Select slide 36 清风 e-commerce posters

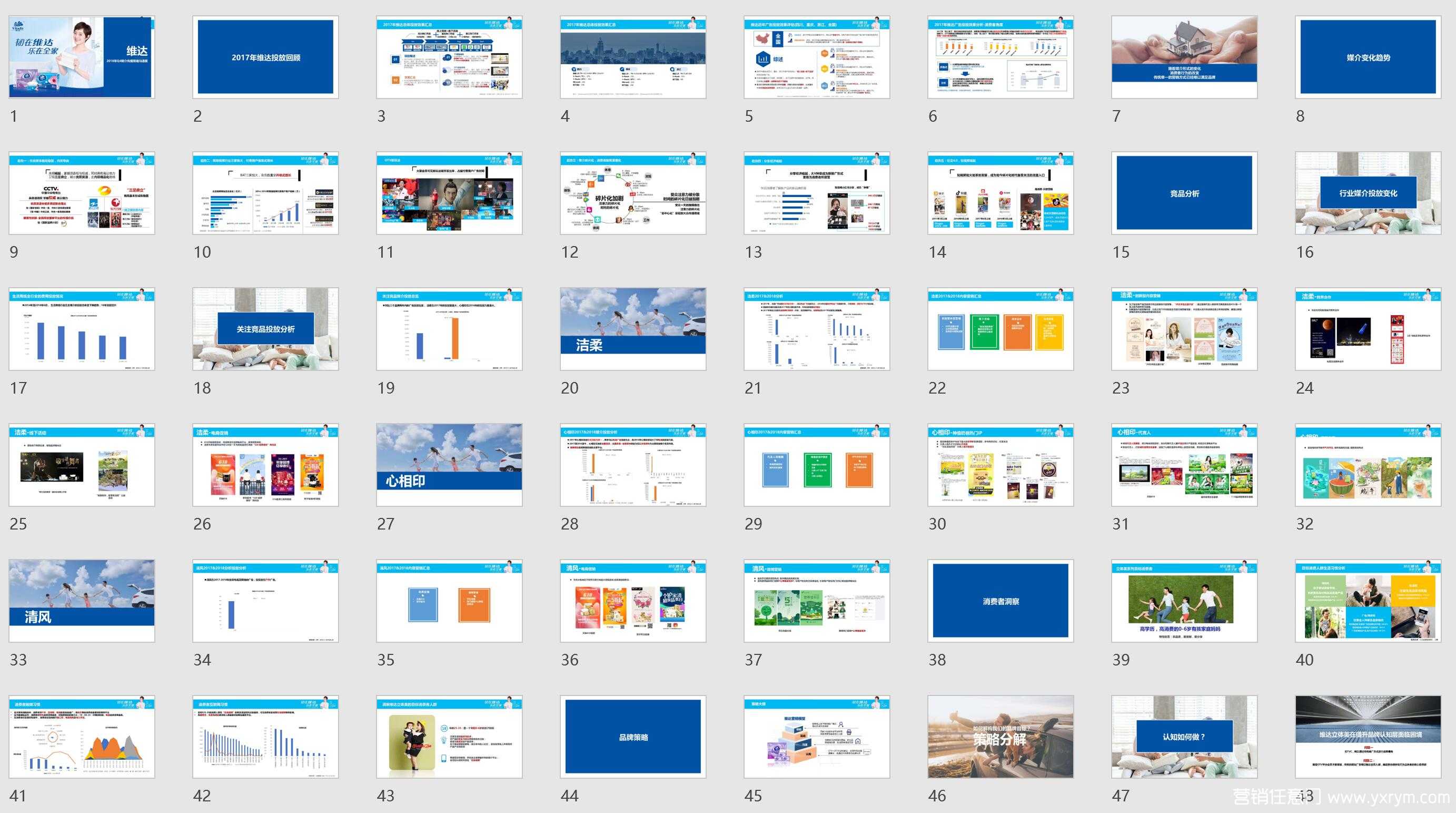coord(633,601)
